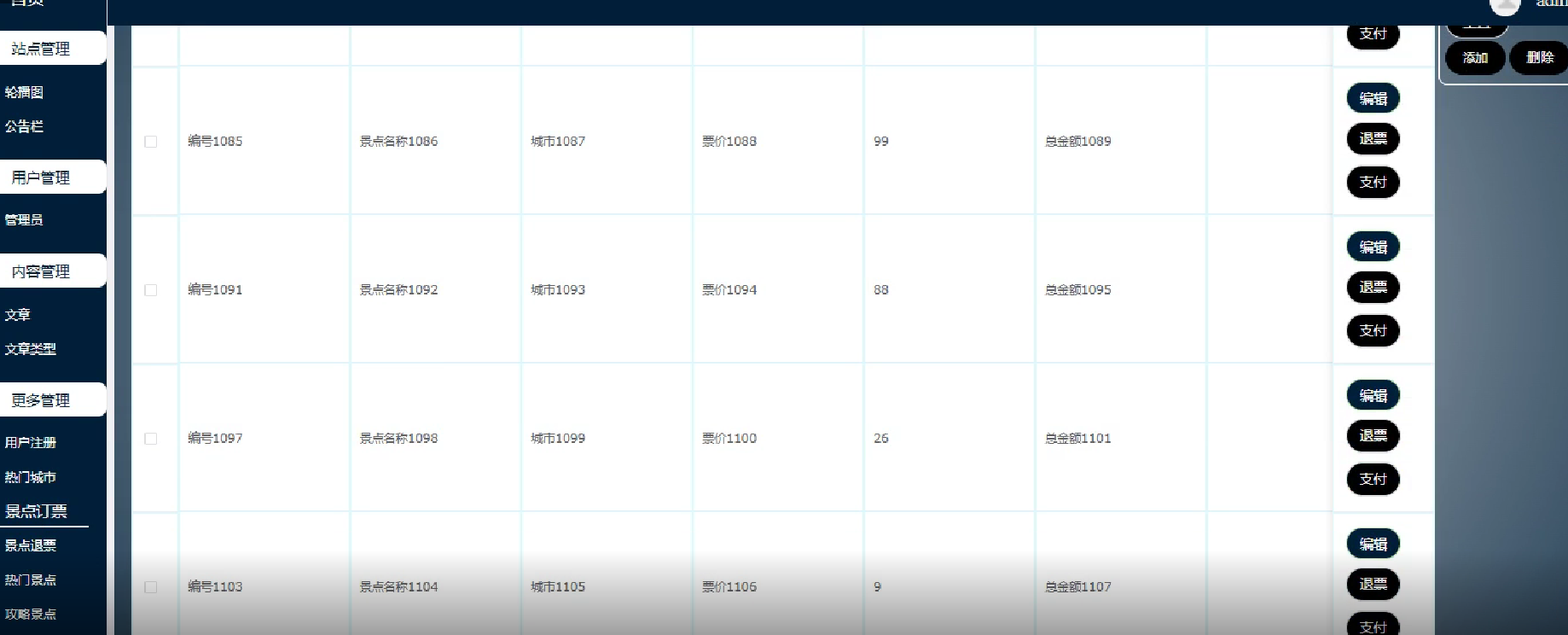Image resolution: width=1568 pixels, height=635 pixels.
Task: Click the quantity value 26
Action: click(881, 439)
